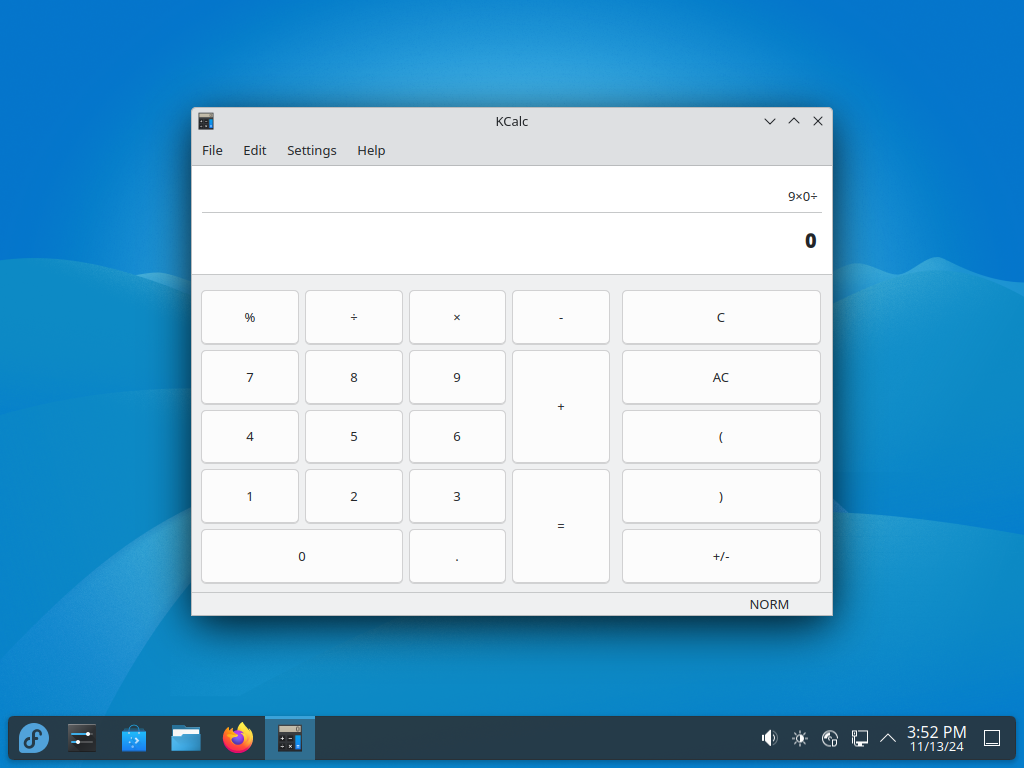Open the Edit menu
Viewport: 1024px width, 768px height.
(255, 151)
